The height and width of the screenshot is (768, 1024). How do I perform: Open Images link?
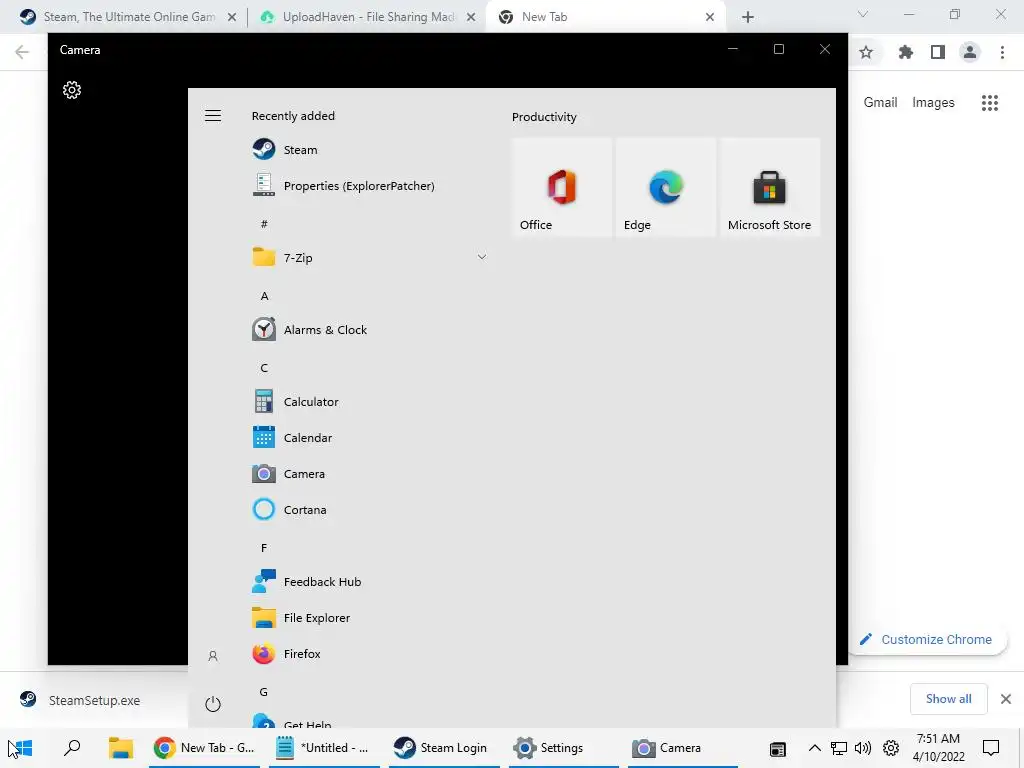tap(933, 103)
